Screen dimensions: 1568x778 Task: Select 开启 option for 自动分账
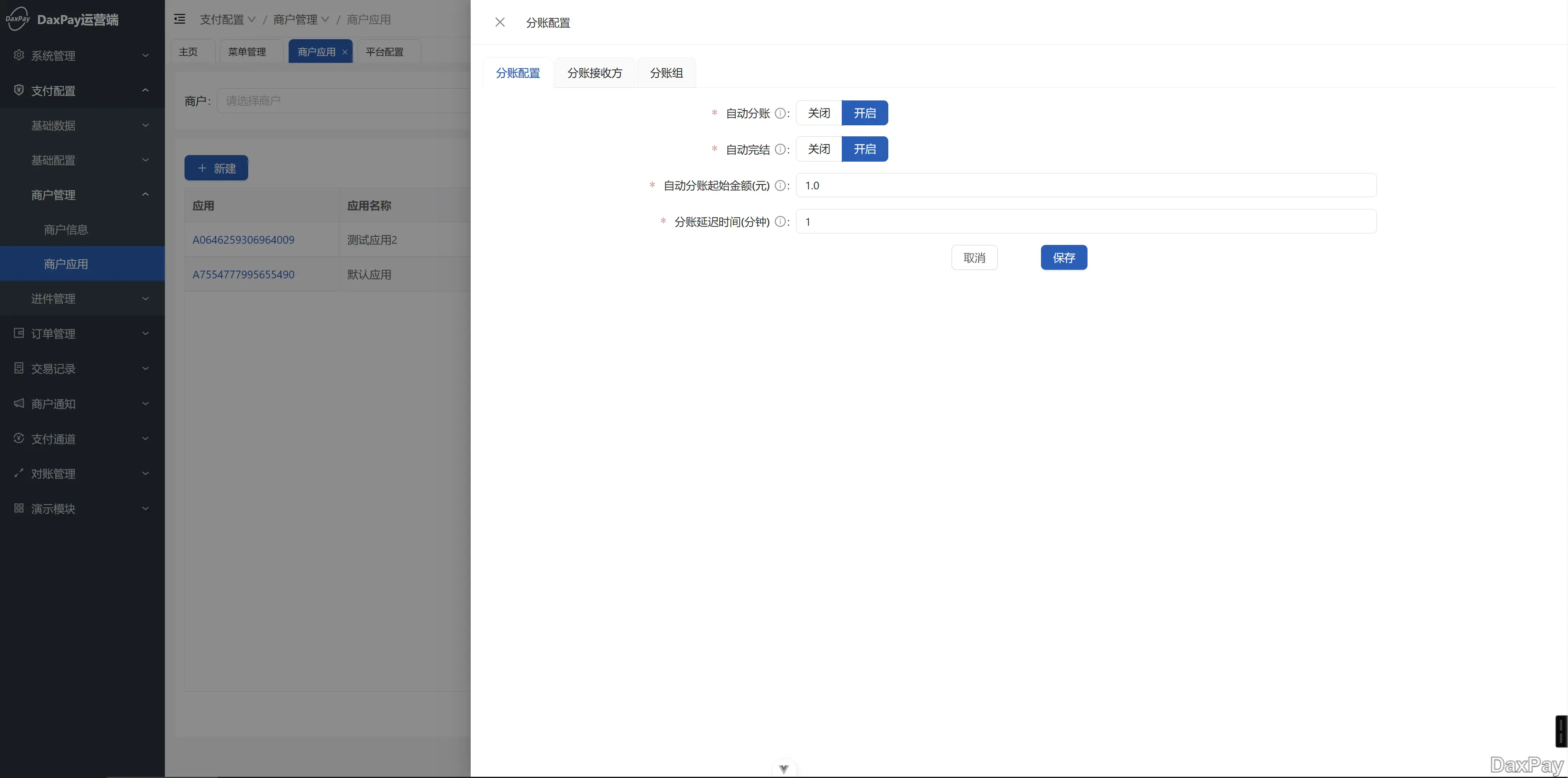pyautogui.click(x=864, y=113)
